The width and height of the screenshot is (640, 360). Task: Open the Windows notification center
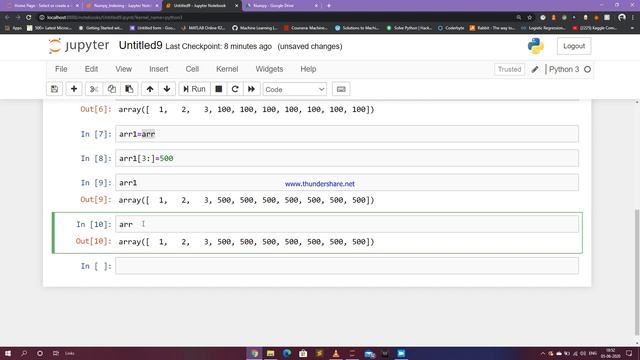coord(629,353)
